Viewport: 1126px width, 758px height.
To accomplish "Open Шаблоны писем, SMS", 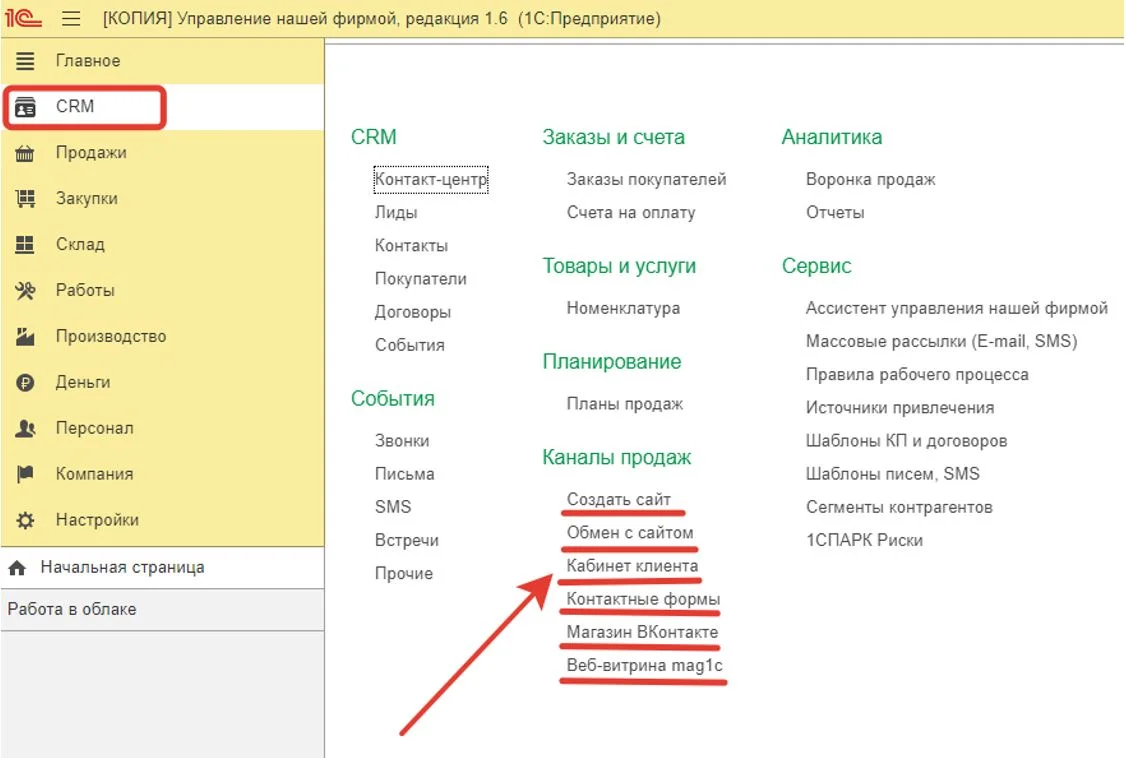I will 893,474.
